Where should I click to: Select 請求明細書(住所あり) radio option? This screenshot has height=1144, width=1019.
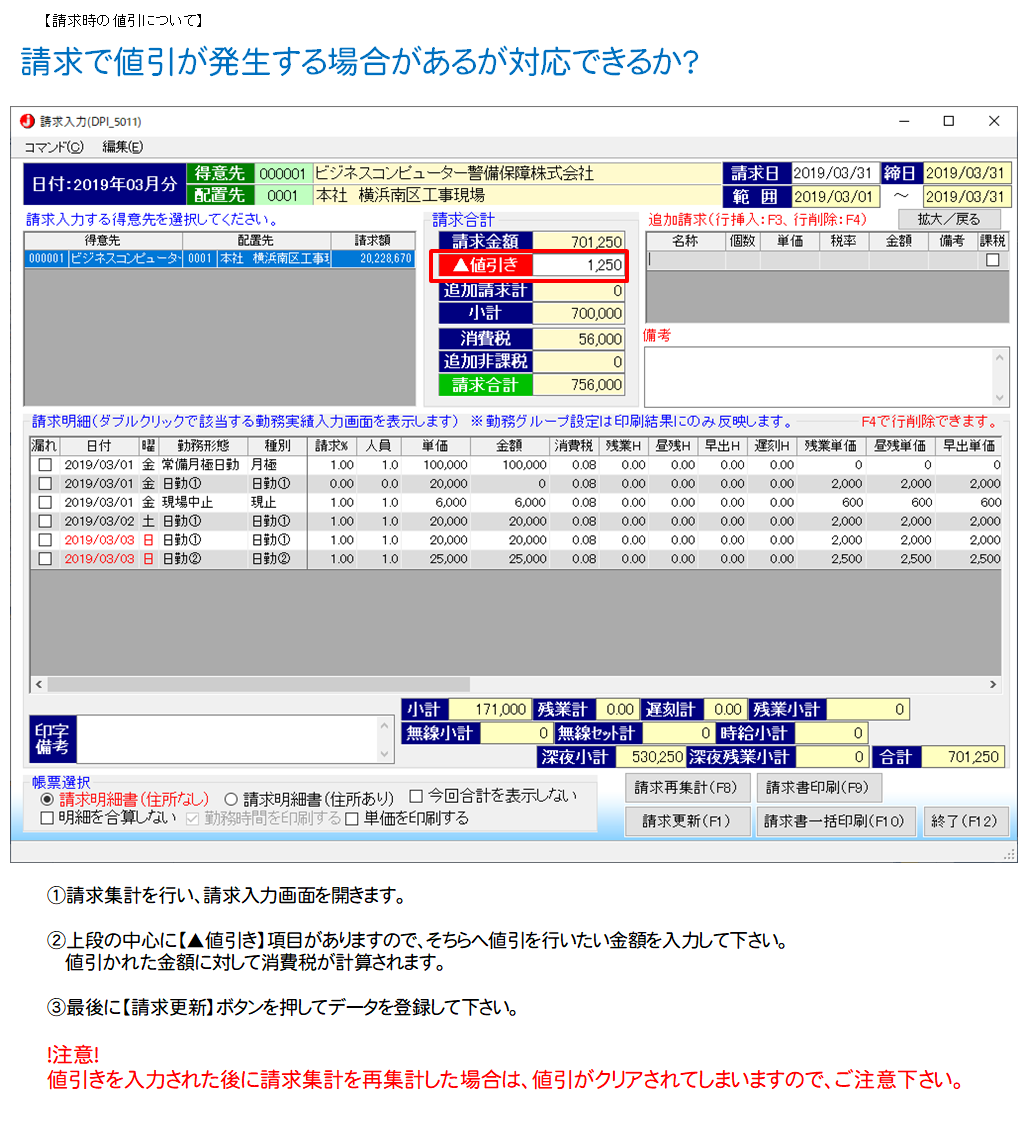point(231,799)
